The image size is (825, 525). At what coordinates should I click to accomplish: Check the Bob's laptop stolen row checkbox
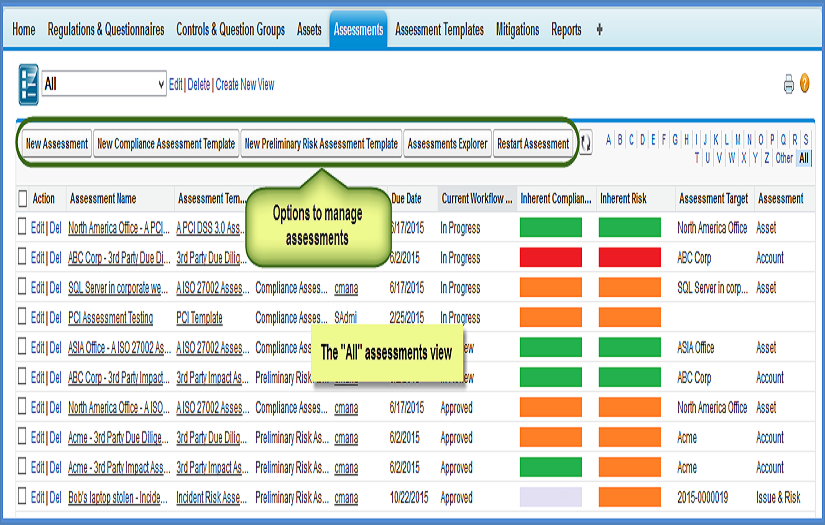tap(22, 497)
